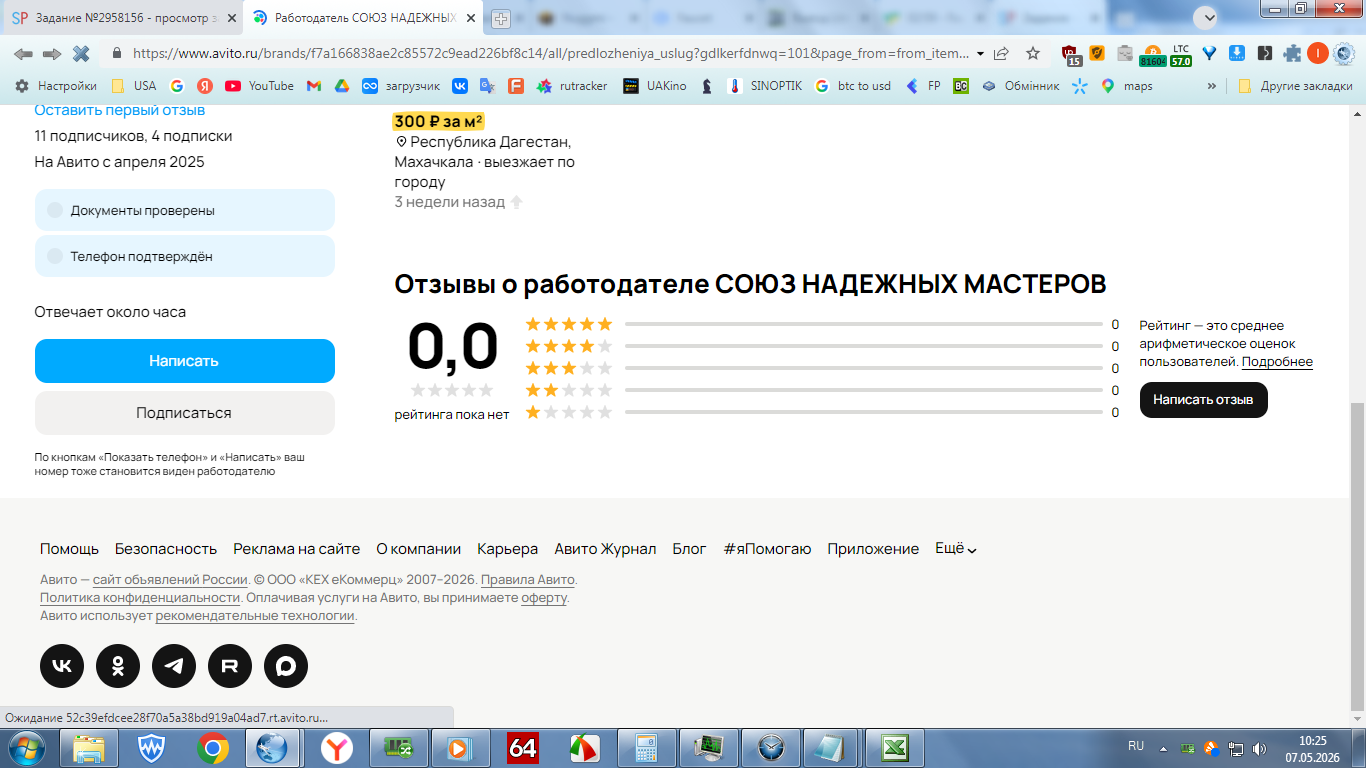This screenshot has height=768, width=1366.
Task: Stop page loading with X button
Action: 81,53
